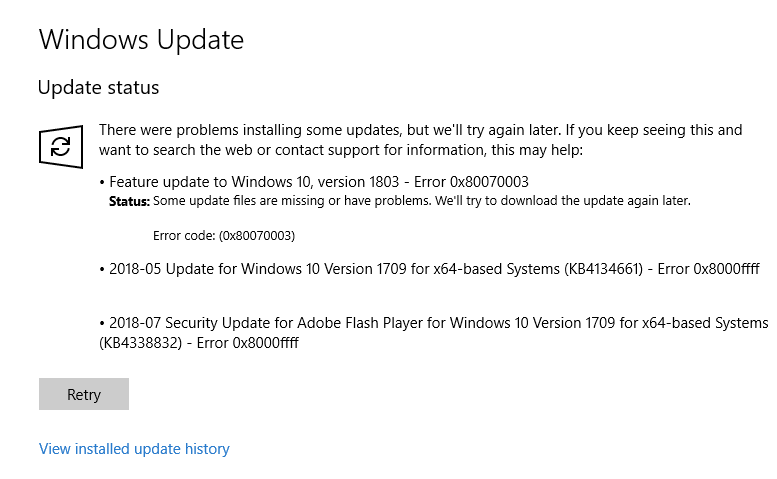
Task: Click the "want to search the web" line
Action: click(340, 150)
